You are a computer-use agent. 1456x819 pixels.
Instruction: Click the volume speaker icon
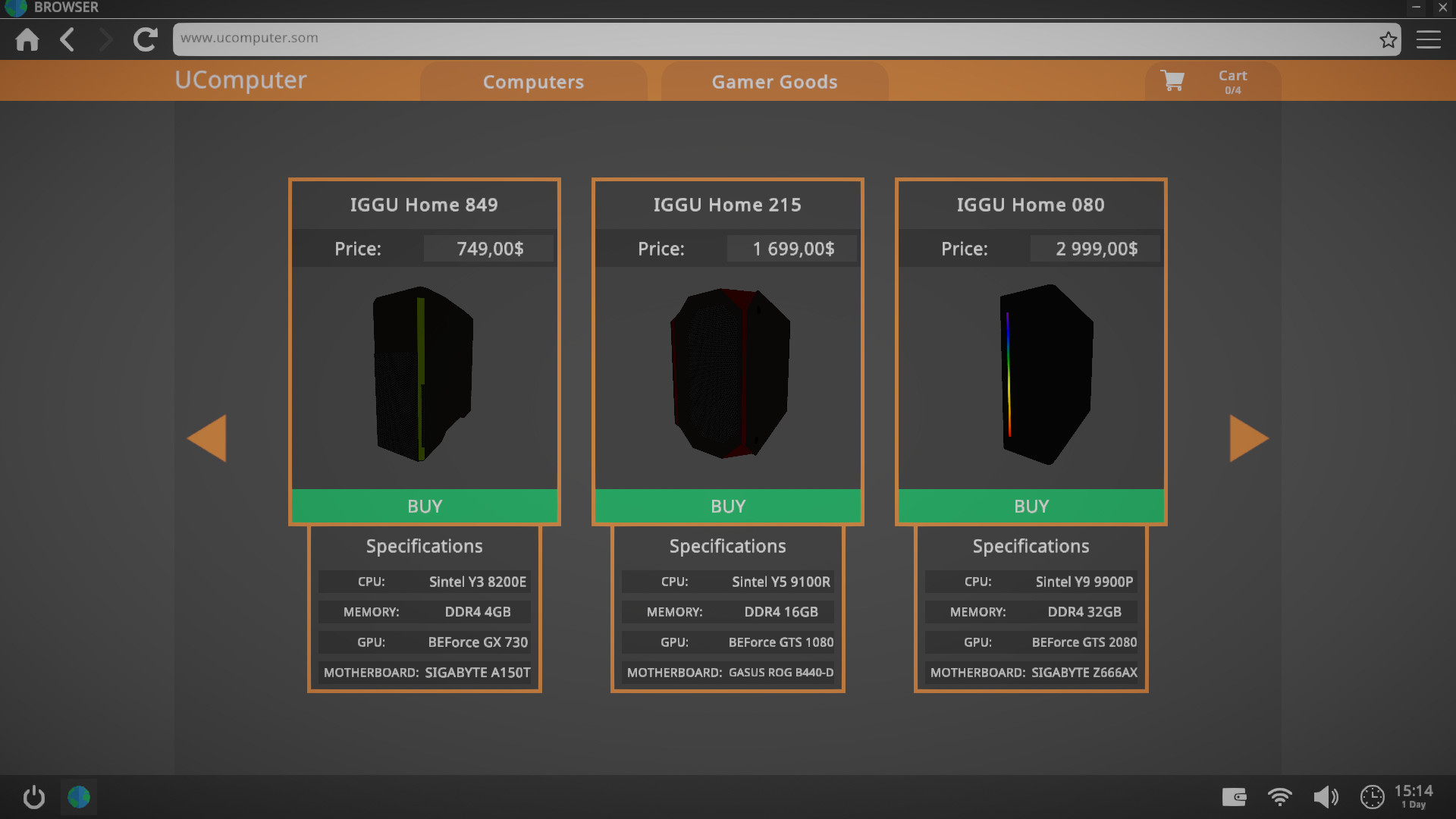pos(1326,797)
